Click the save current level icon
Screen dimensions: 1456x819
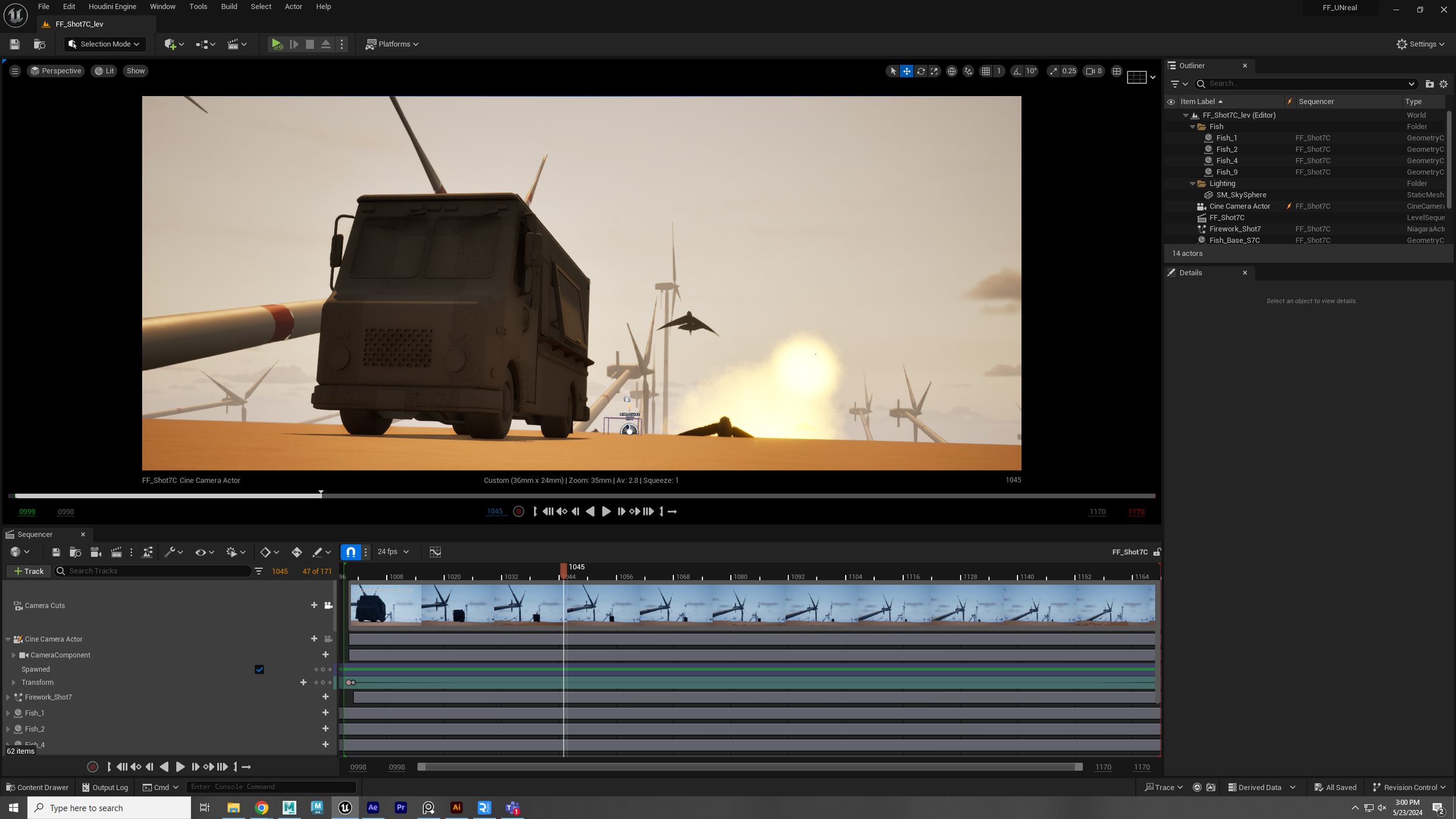[15, 44]
